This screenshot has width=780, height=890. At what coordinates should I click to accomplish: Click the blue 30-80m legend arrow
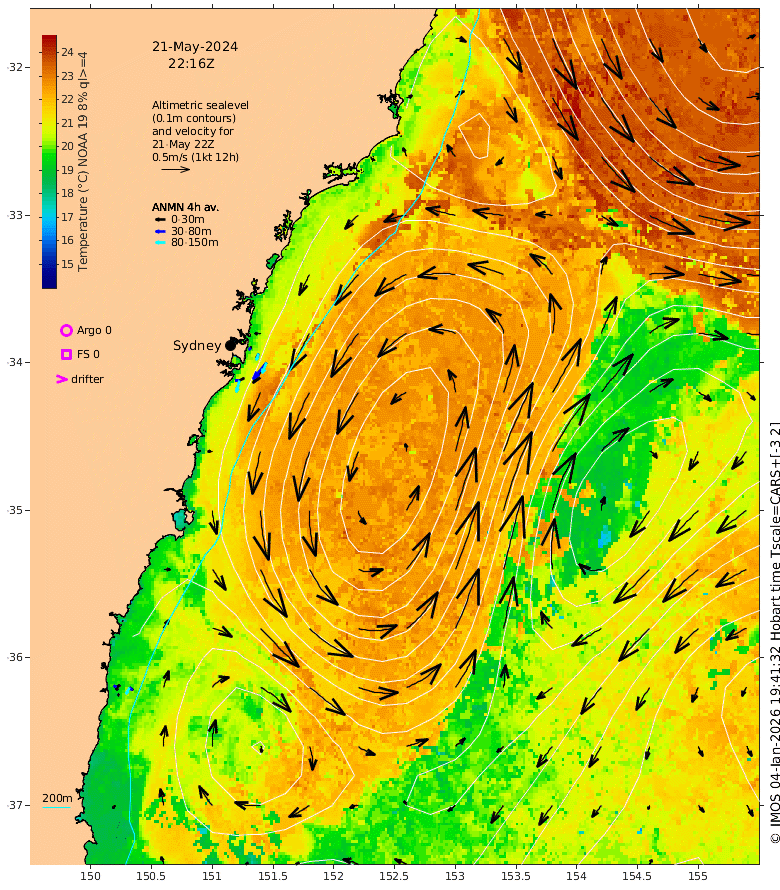pyautogui.click(x=161, y=231)
